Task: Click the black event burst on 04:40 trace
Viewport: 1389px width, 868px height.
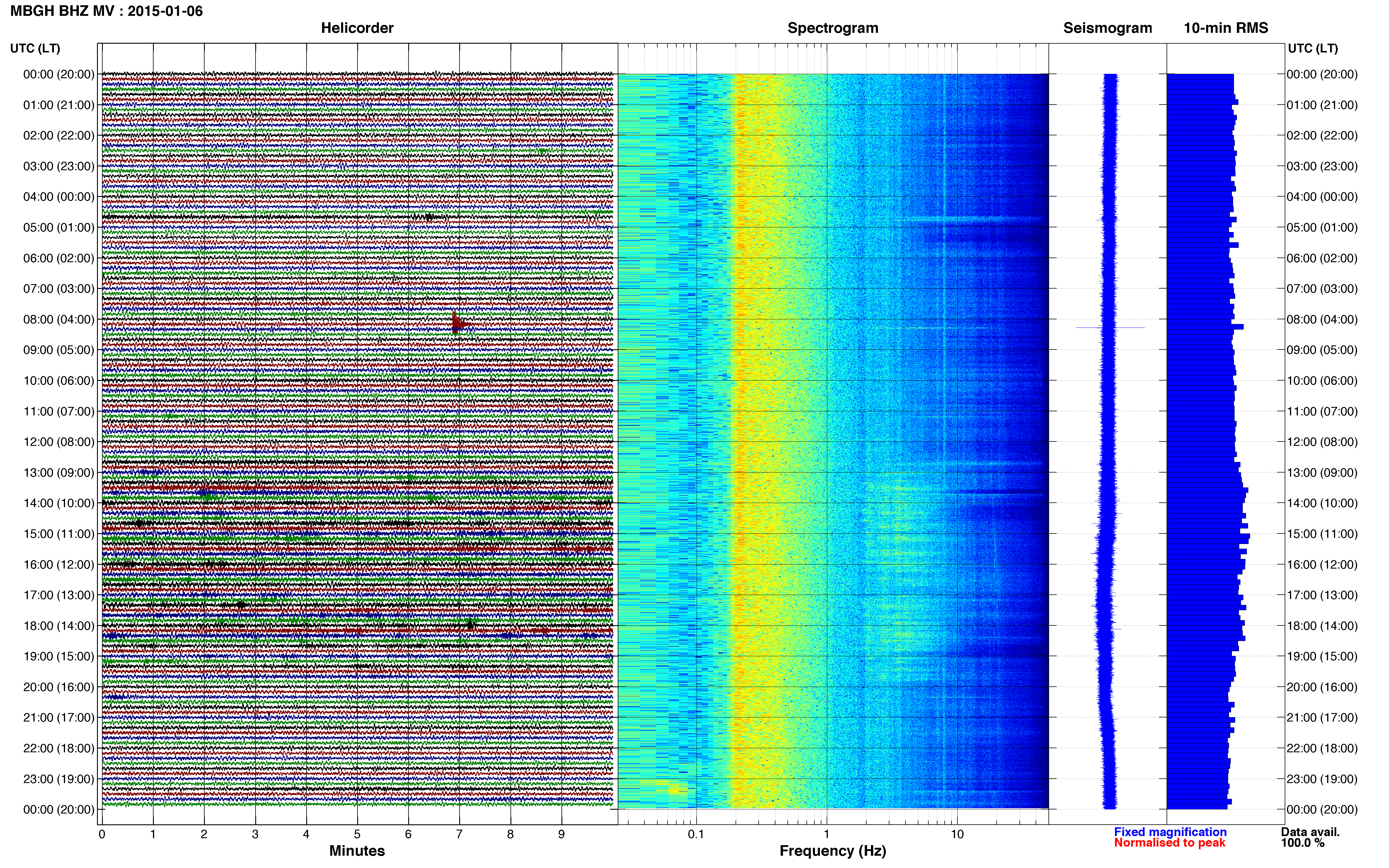Action: 428,216
